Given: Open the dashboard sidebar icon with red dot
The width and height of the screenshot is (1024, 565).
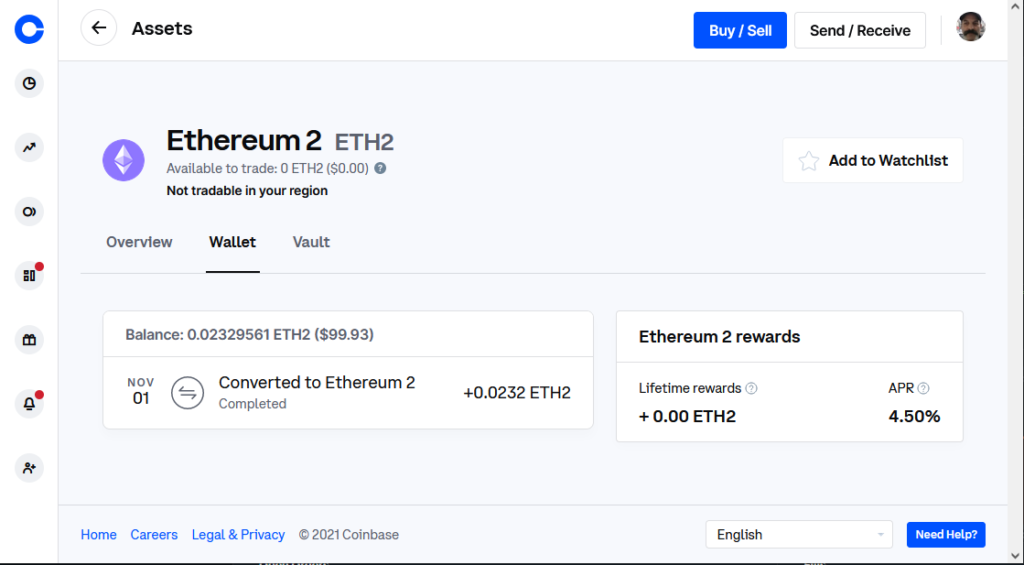Looking at the screenshot, I should (x=29, y=276).
